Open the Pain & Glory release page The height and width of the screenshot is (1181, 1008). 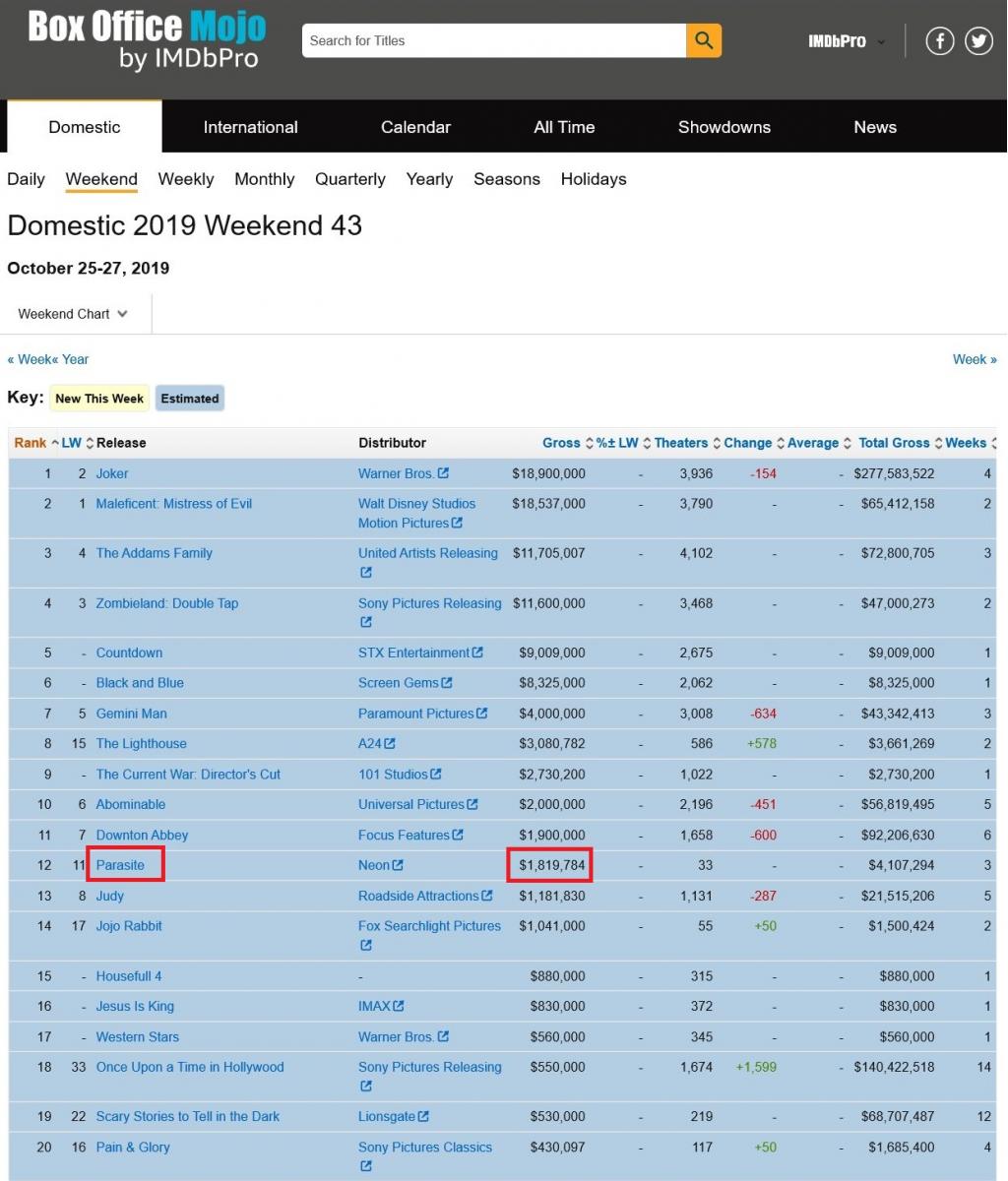pyautogui.click(x=133, y=1147)
